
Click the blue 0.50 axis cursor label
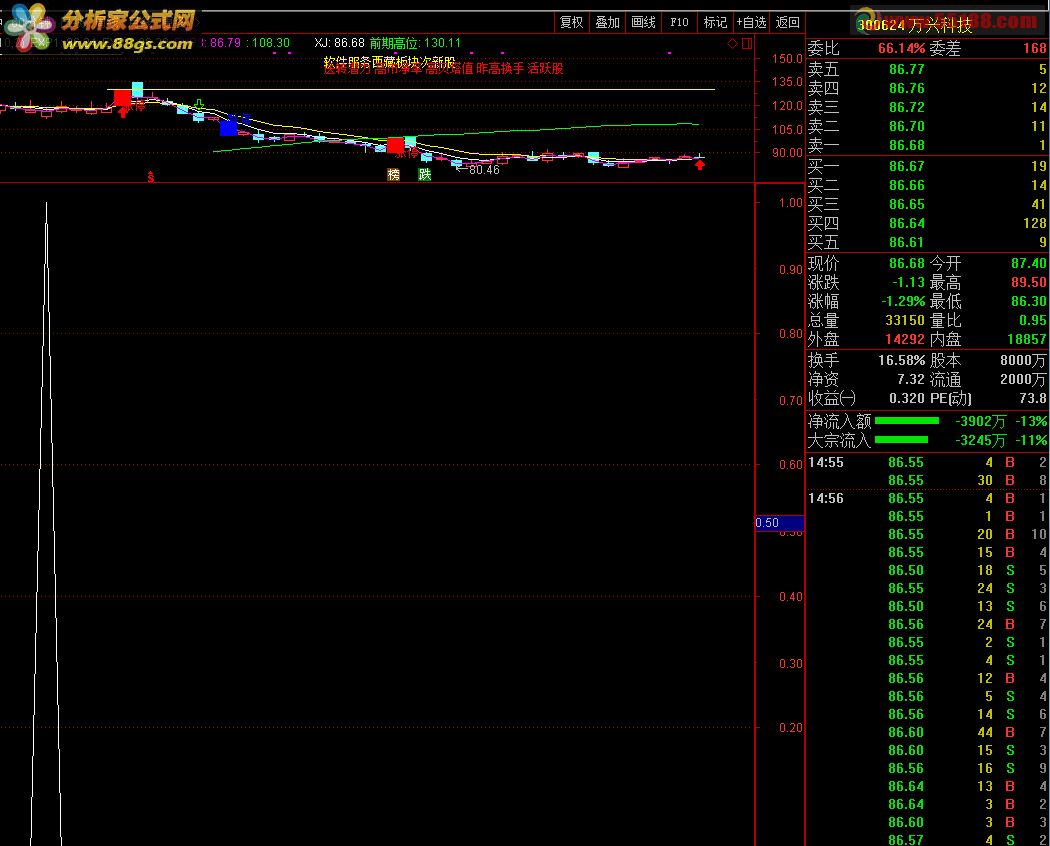click(x=779, y=523)
